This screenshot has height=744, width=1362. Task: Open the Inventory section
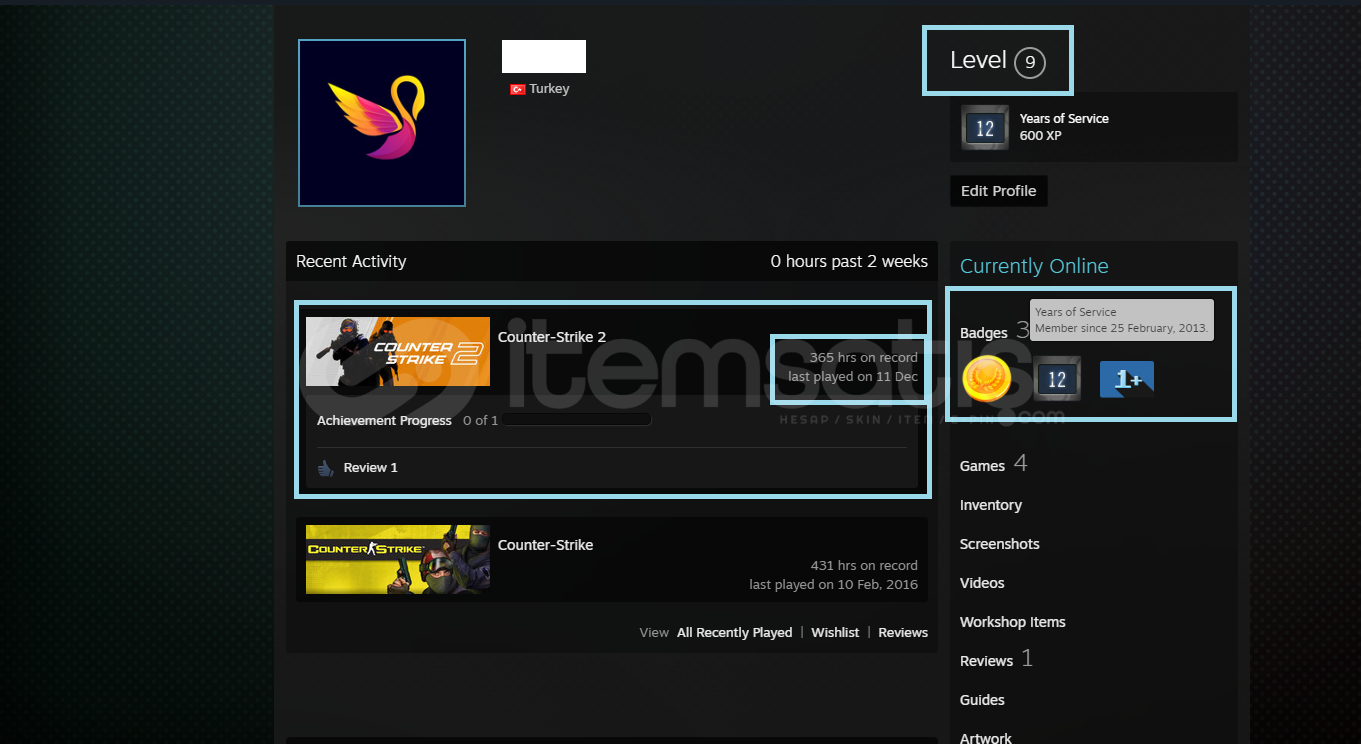[x=990, y=505]
